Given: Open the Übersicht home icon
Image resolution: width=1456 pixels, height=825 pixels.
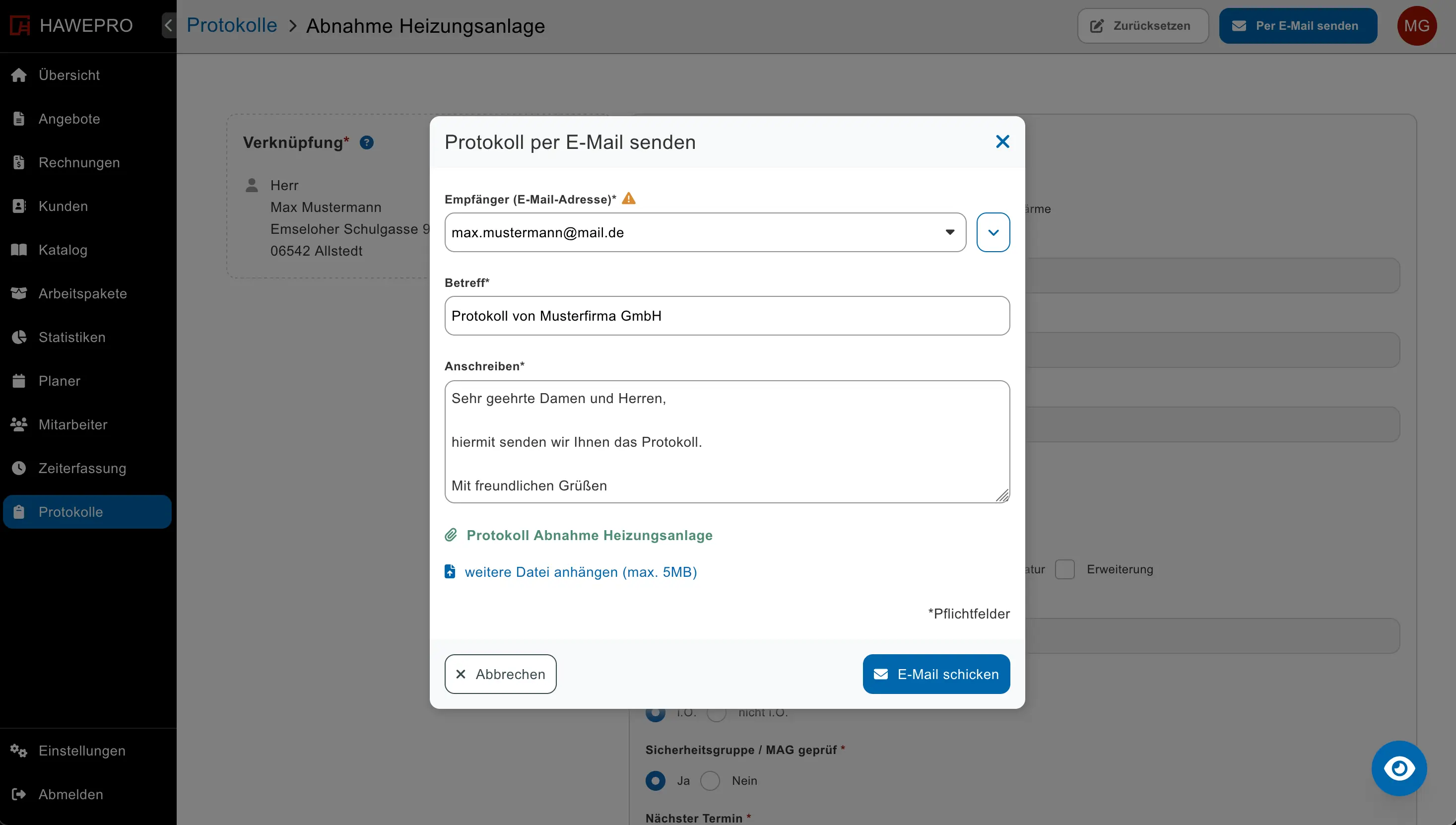Looking at the screenshot, I should coord(19,75).
